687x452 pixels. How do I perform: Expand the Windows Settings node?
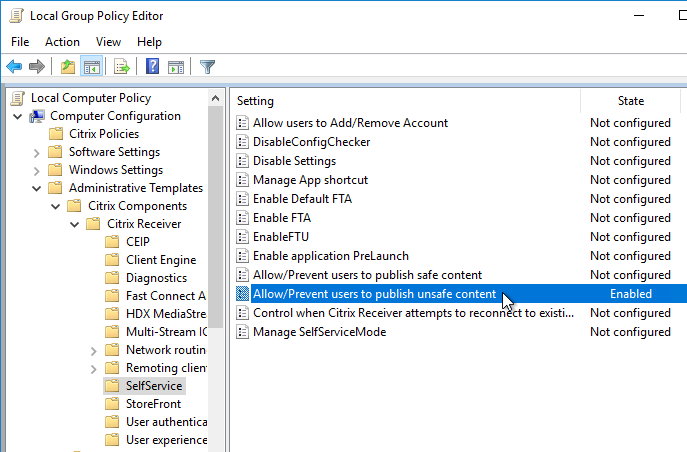(x=36, y=170)
